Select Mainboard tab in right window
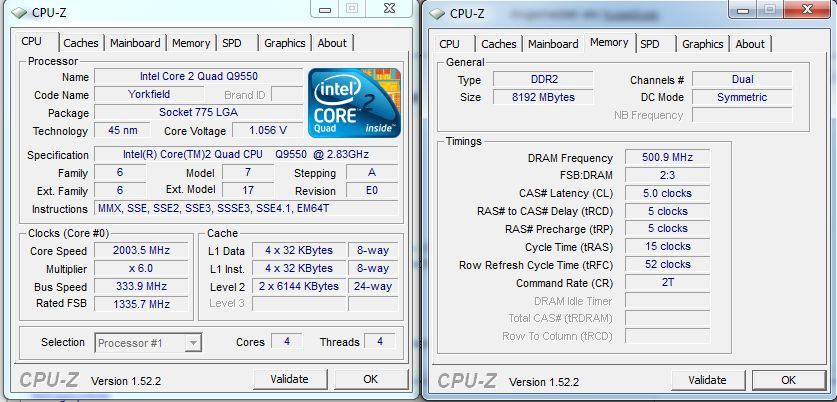Screen dimensions: 837x402 pyautogui.click(x=553, y=44)
